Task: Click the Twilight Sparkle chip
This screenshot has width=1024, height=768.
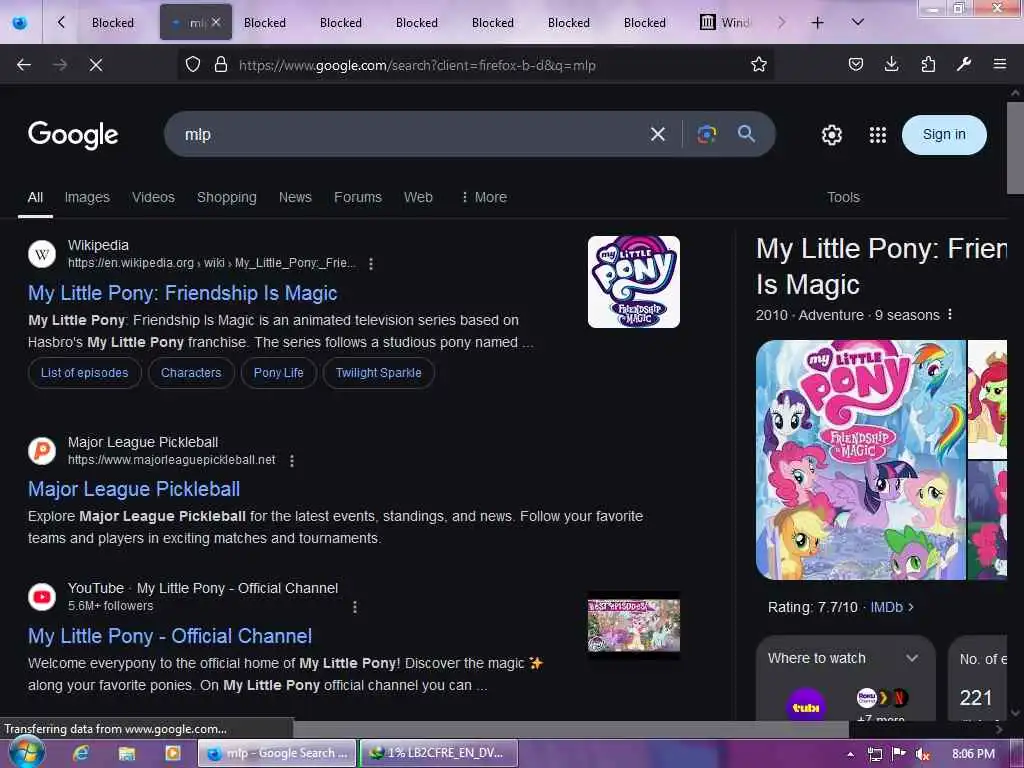Action: pos(379,373)
